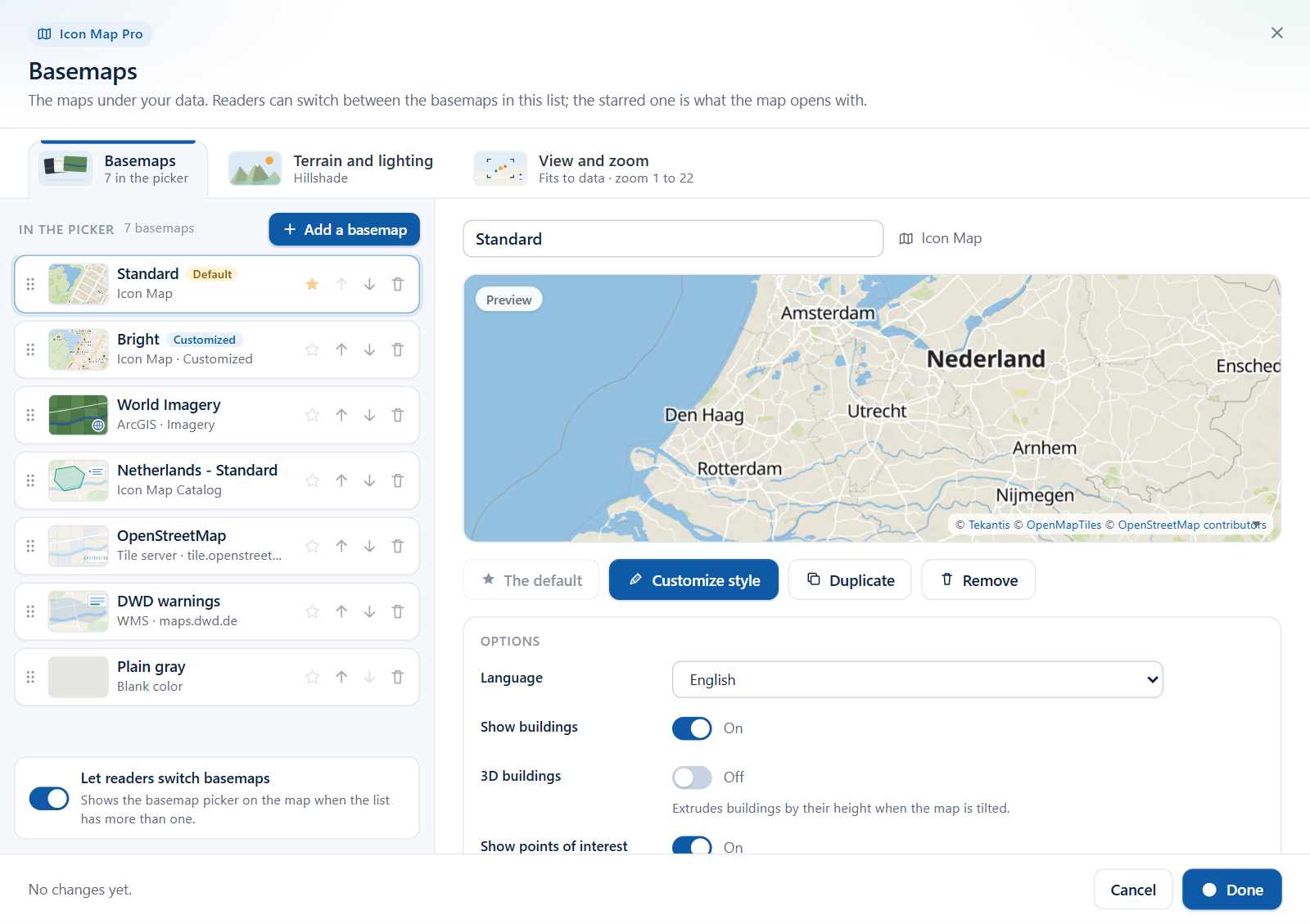Star the OpenStreetMap basemap
This screenshot has width=1310, height=924.
point(312,546)
